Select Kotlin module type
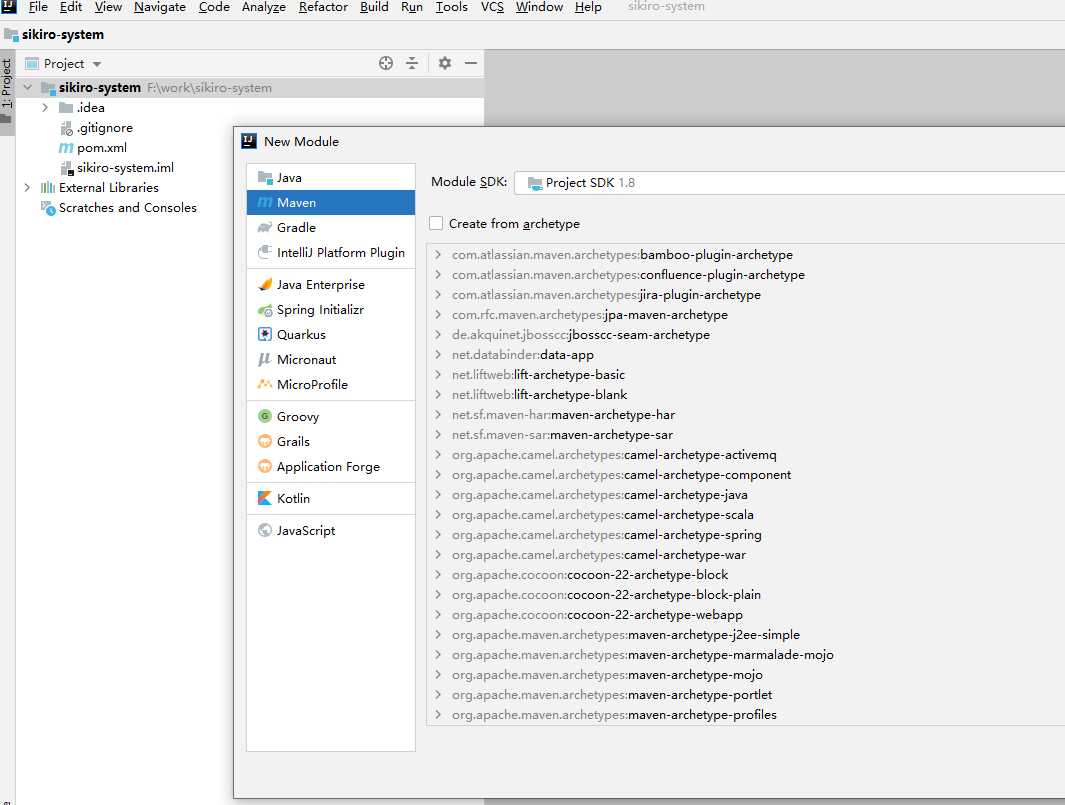The height and width of the screenshot is (805, 1065). 331,499
